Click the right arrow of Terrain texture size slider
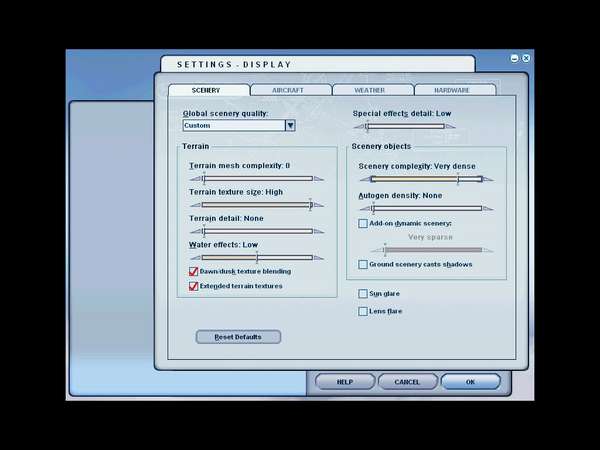Viewport: 600px width, 450px height. point(319,205)
